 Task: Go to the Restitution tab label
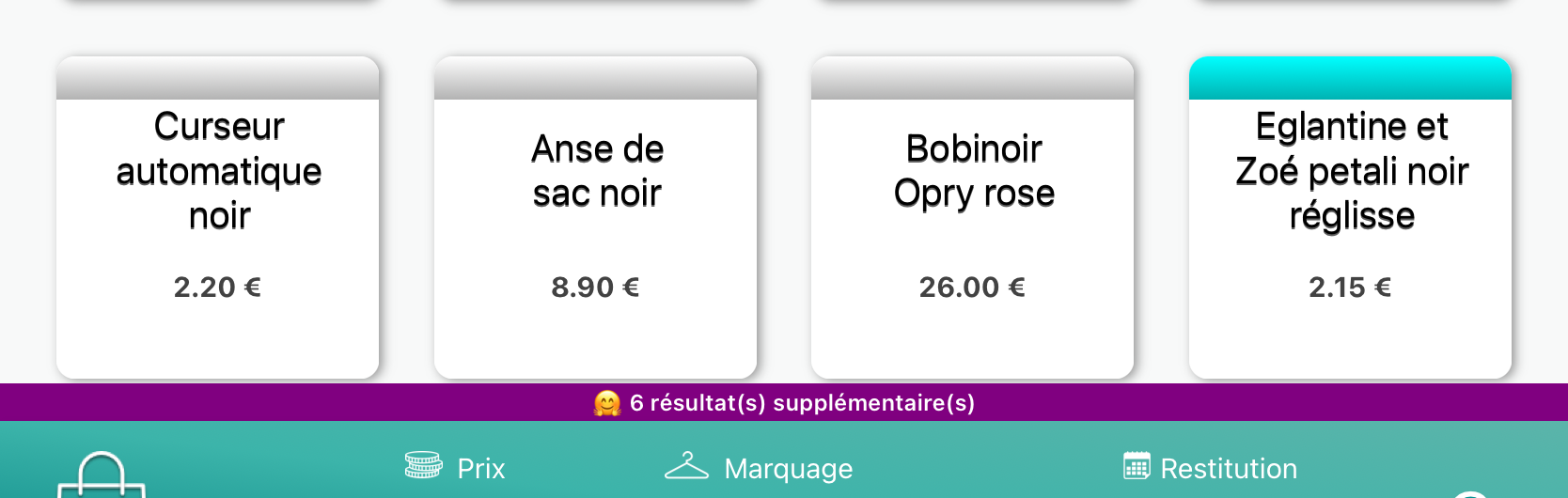click(1229, 468)
